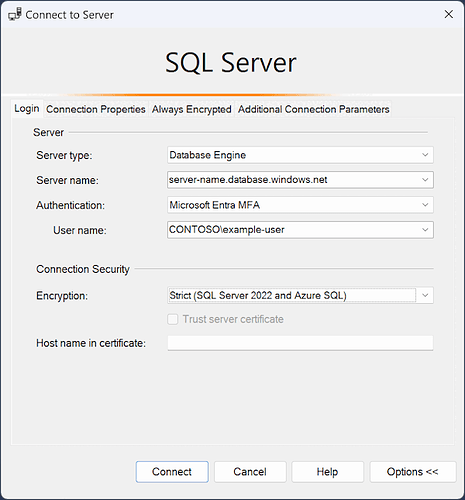Click the Connect to Server title bar icon

click(15, 15)
